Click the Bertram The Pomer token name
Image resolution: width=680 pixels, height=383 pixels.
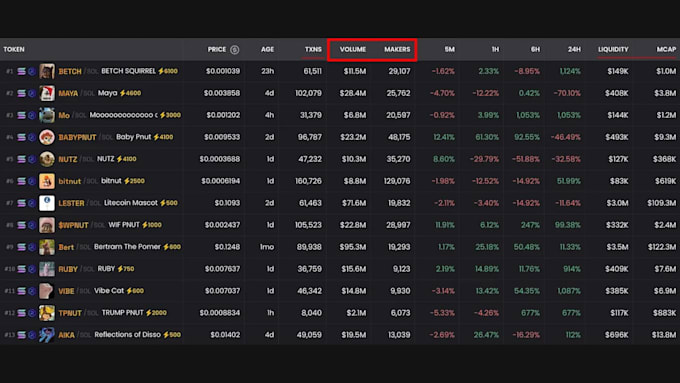128,247
